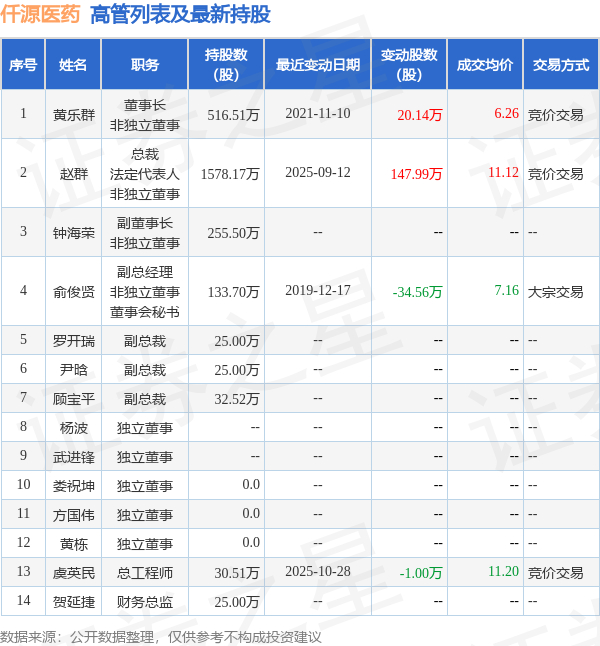Click the holding value 32.52万
Viewport: 600px width, 646px height.
pyautogui.click(x=237, y=399)
